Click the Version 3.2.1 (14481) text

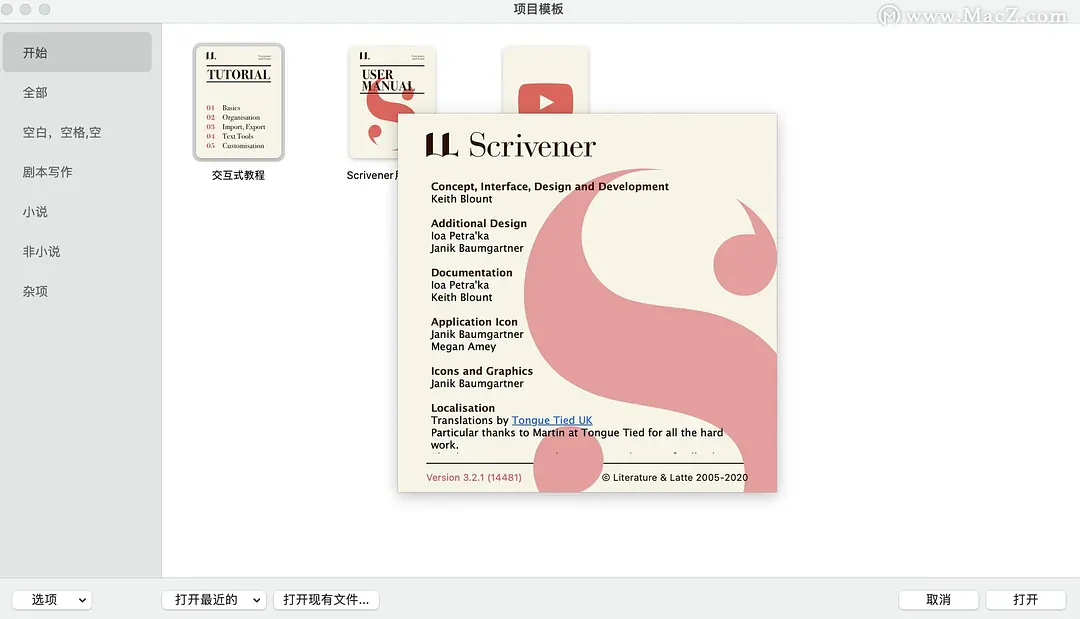click(474, 477)
